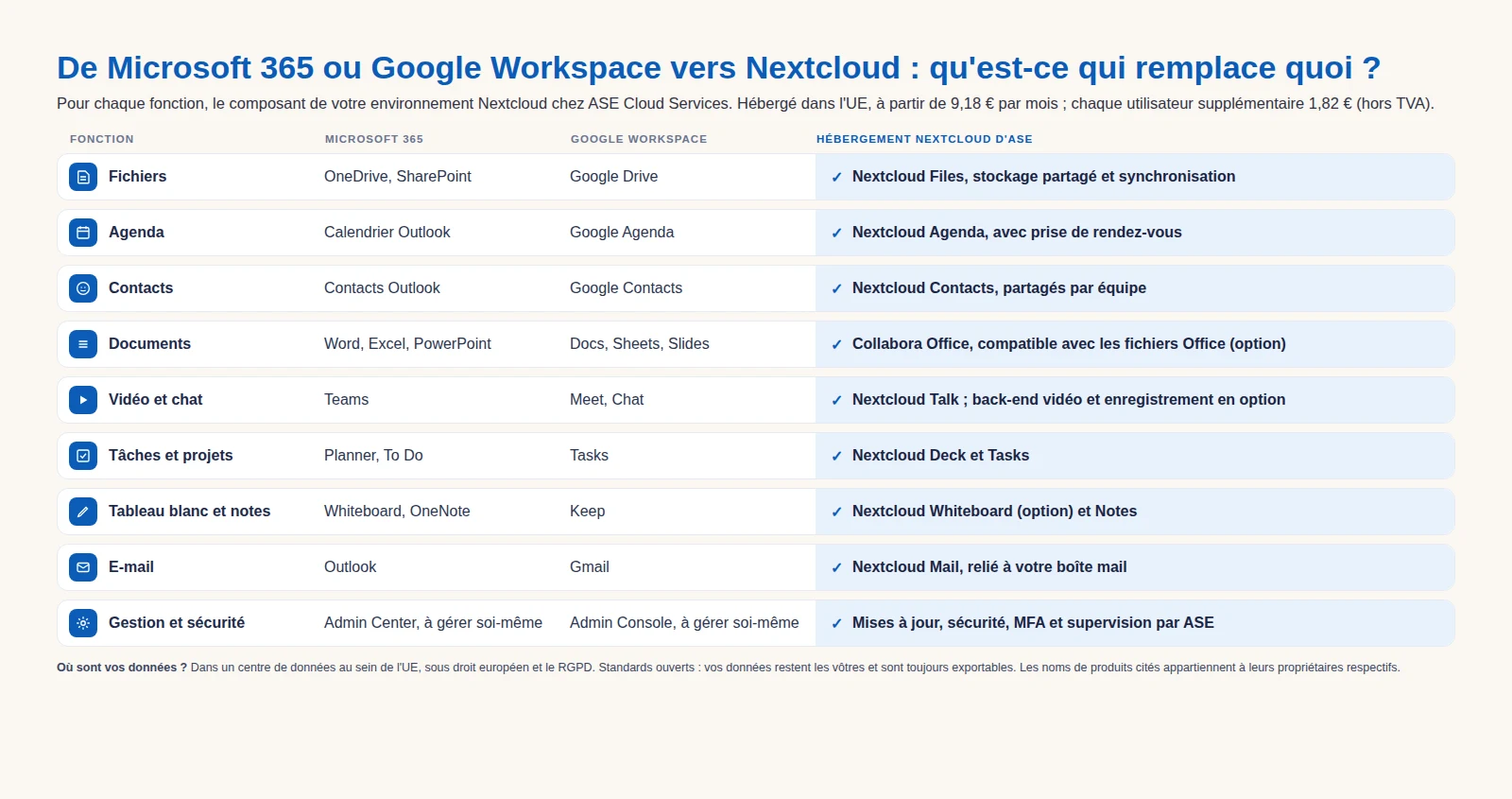
Task: Click the Agenda calendar icon
Action: [x=83, y=233]
